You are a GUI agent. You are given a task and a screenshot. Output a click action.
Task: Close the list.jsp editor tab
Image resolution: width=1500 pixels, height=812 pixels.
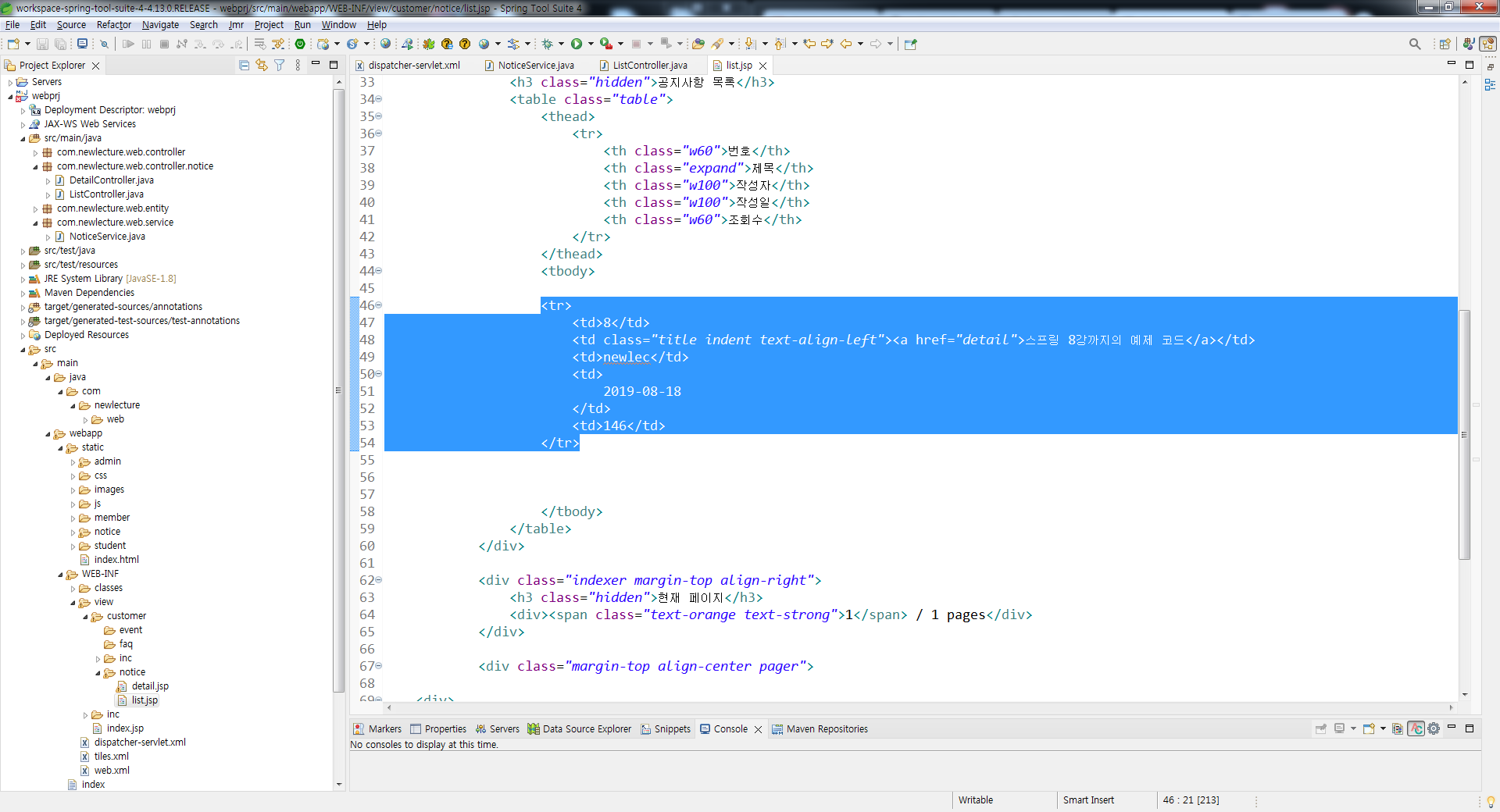[x=763, y=66]
